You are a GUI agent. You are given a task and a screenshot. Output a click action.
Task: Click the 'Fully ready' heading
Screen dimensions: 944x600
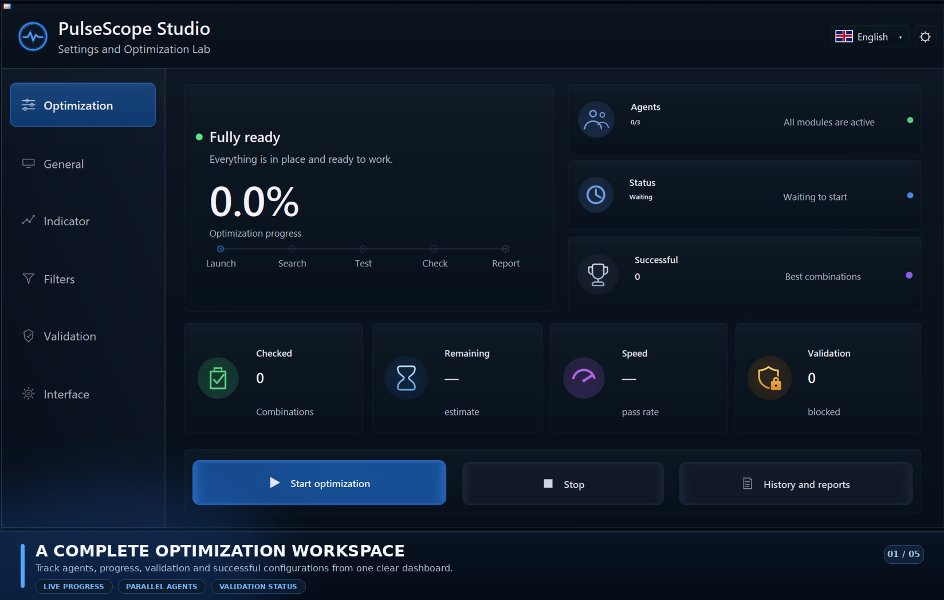pyautogui.click(x=244, y=137)
